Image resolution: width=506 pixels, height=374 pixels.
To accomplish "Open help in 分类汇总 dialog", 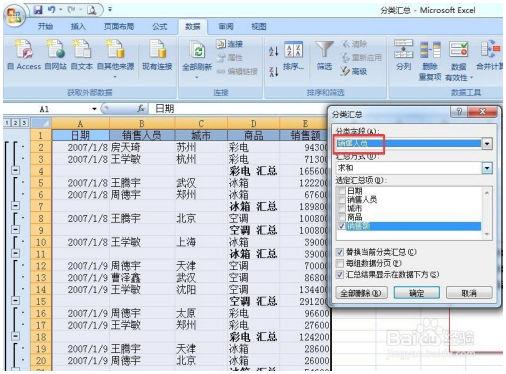I will coord(459,112).
